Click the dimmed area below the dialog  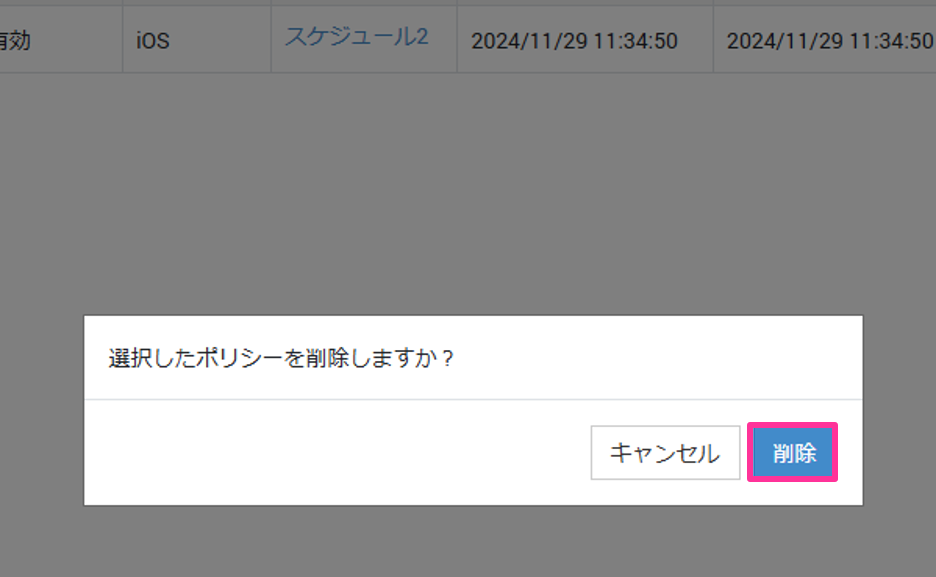[468, 542]
